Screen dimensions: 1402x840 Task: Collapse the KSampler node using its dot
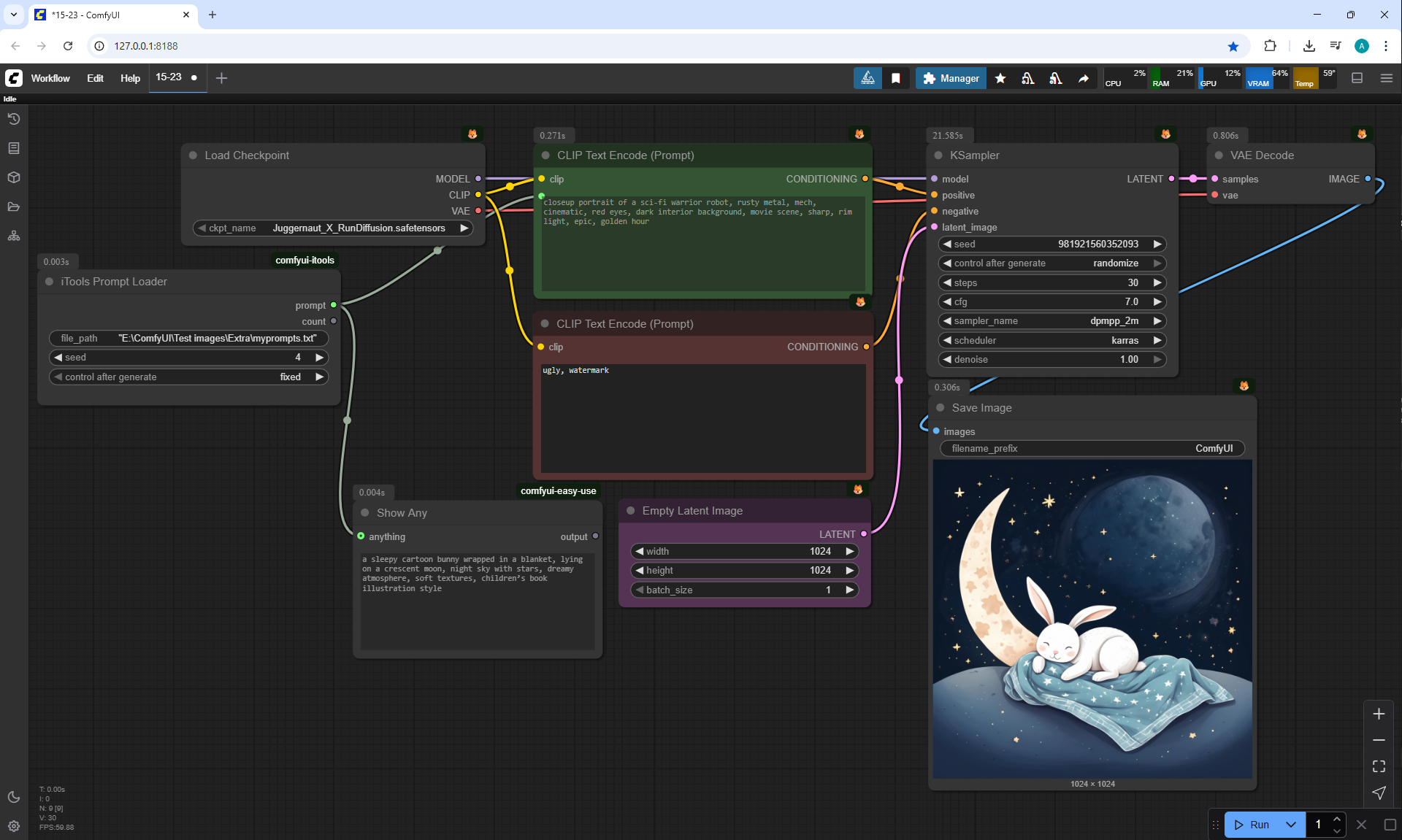938,155
